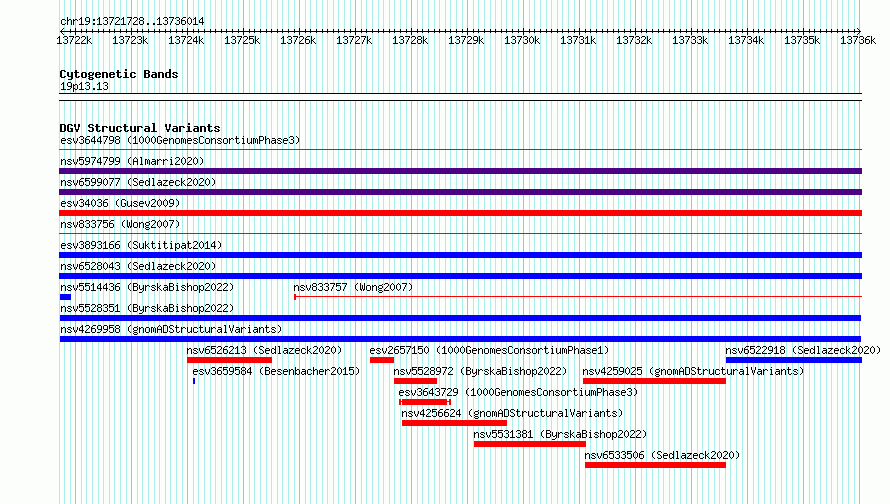Click the purple bar under nsv5974799
The height and width of the screenshot is (504, 890).
460,171
